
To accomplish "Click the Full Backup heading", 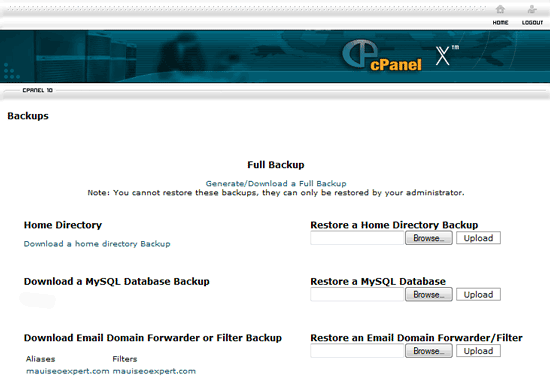I will 276,165.
